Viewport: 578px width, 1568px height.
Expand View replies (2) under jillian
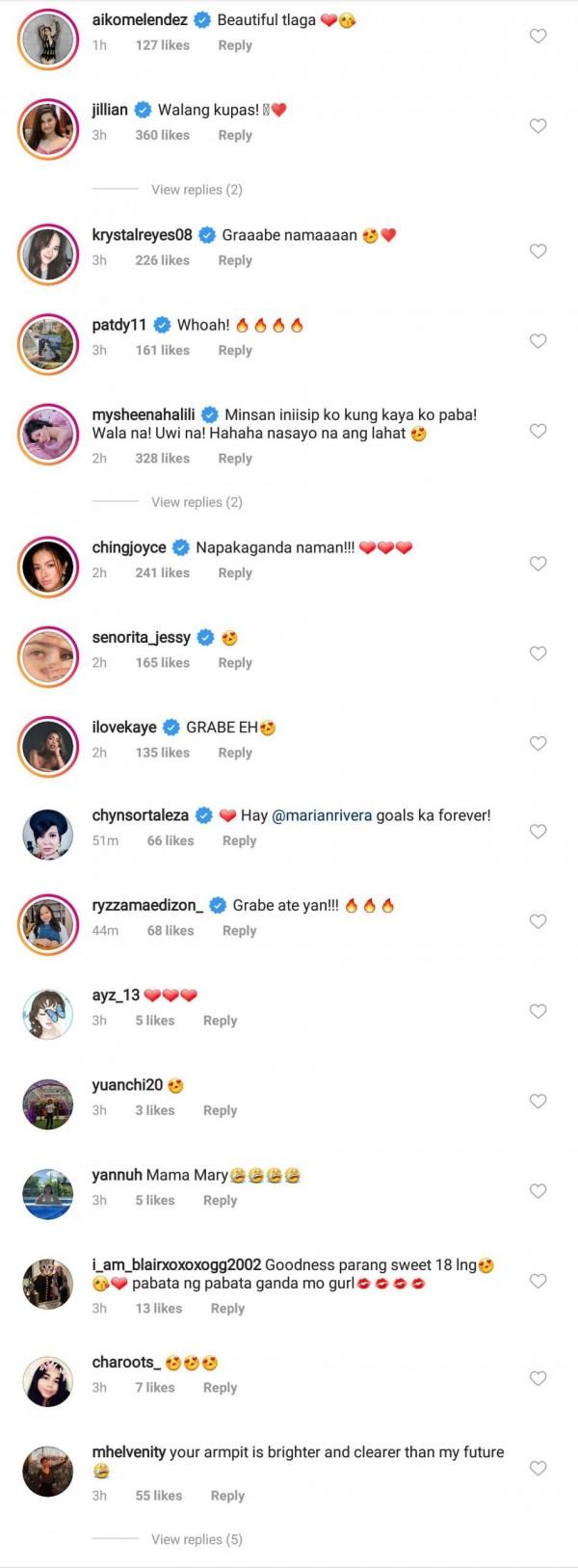pyautogui.click(x=197, y=190)
